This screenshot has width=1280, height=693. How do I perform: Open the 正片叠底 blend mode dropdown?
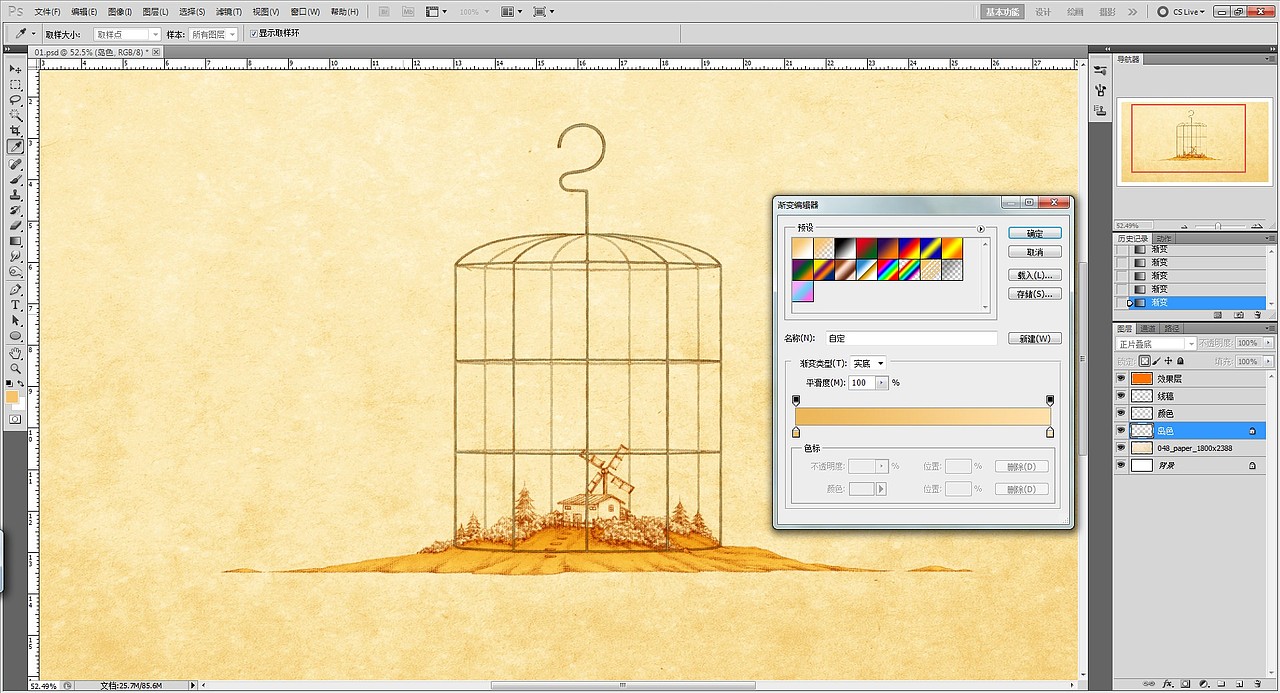coord(1156,344)
